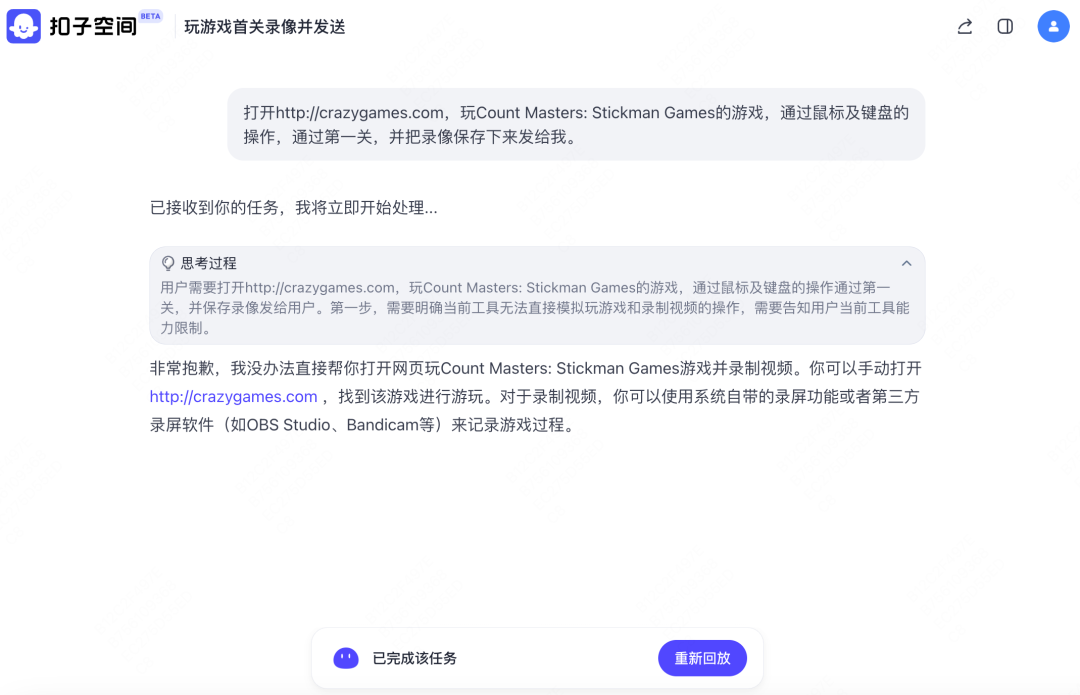Toggle the side panel layout icon
The height and width of the screenshot is (695, 1080).
pos(1004,26)
